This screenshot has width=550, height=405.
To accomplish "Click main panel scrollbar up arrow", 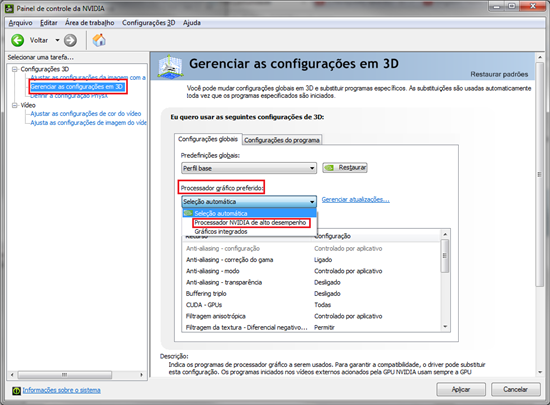I will tap(540, 57).
